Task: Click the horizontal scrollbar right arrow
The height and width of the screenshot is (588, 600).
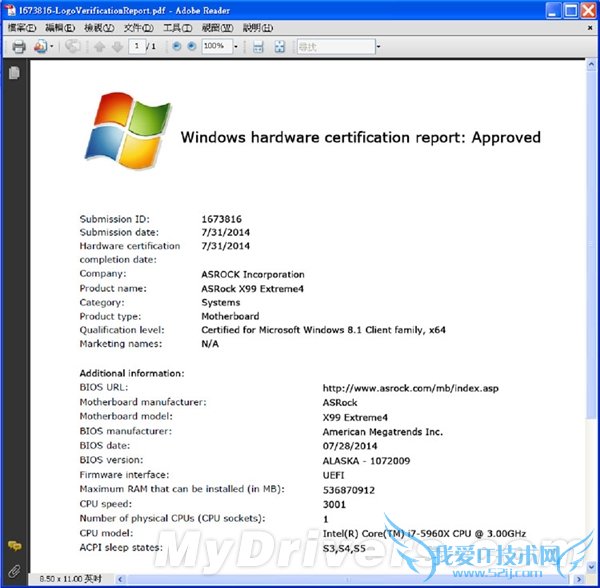Action: pyautogui.click(x=579, y=579)
